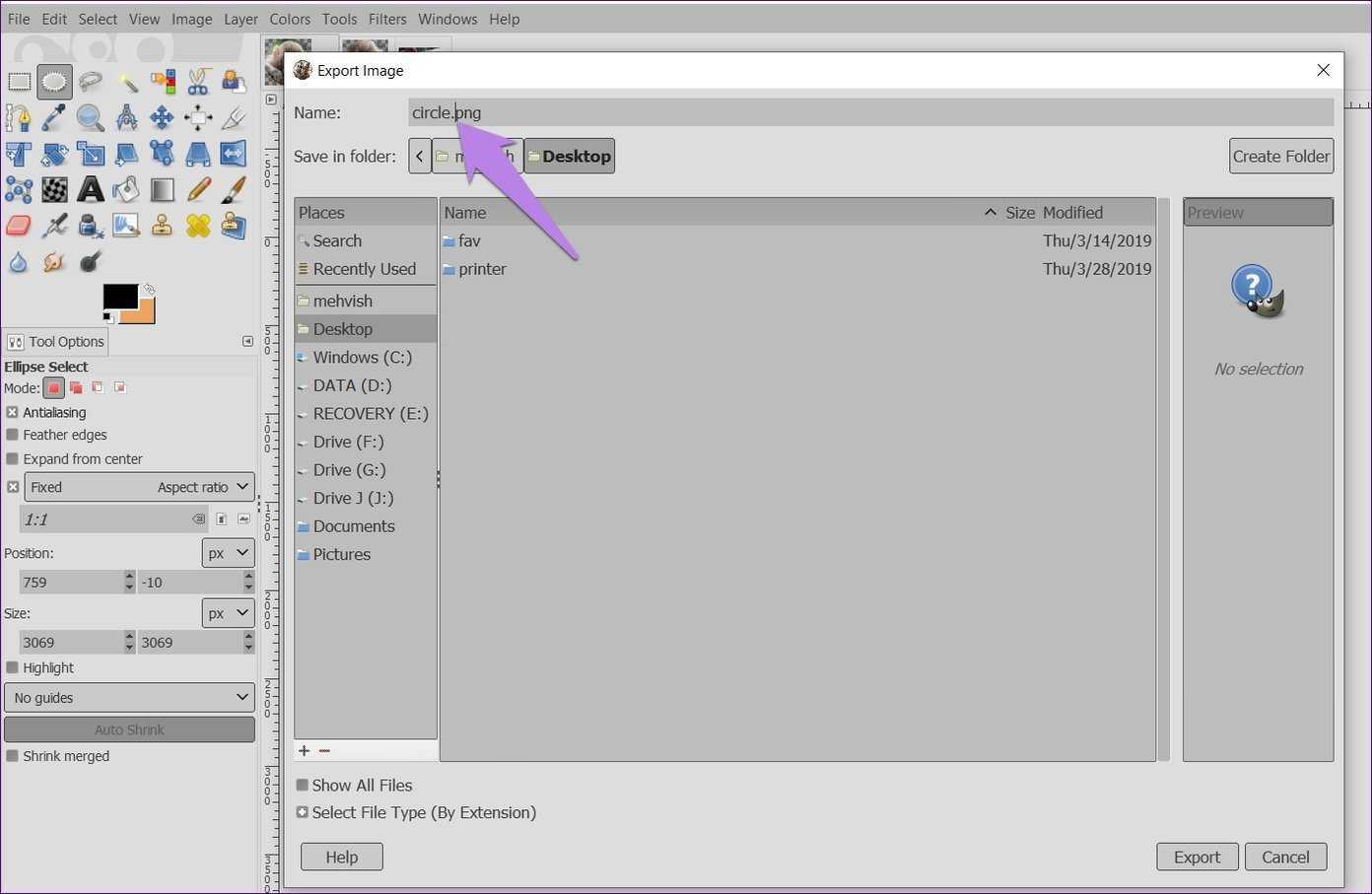Viewport: 1372px width, 894px height.
Task: Pick the Crop tool
Action: (234, 118)
